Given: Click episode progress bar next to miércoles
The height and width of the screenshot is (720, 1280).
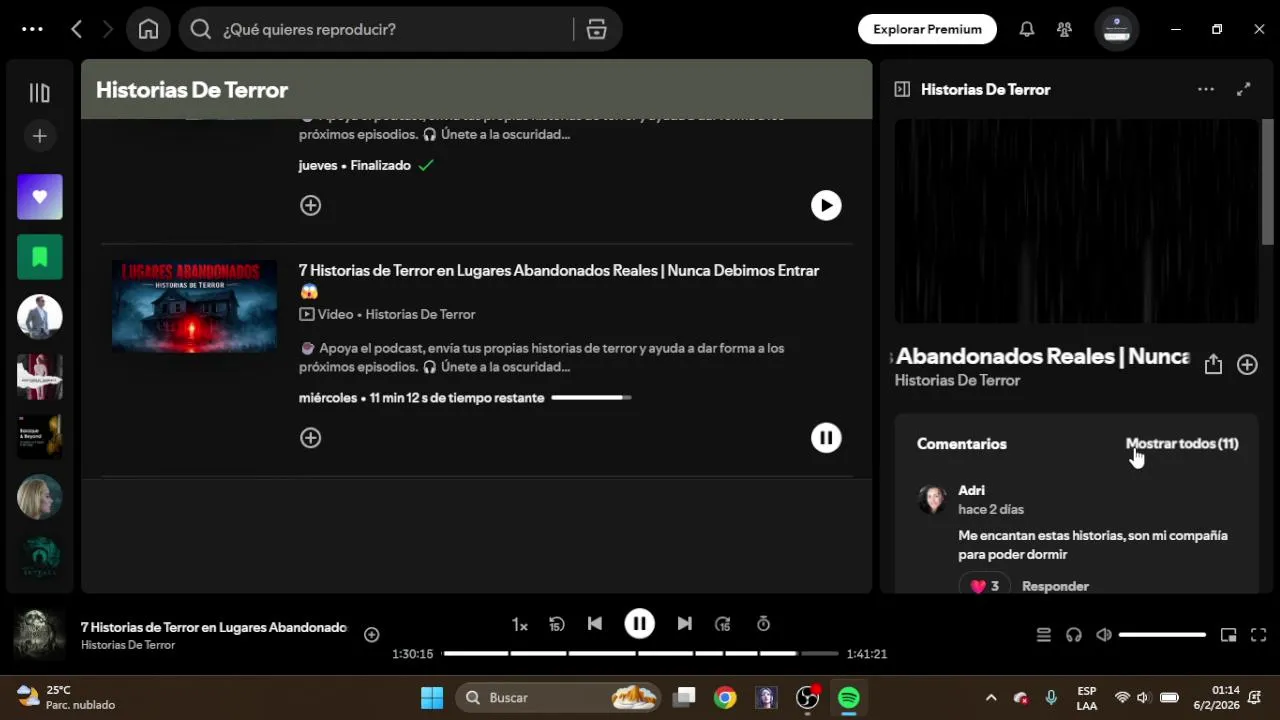Looking at the screenshot, I should pyautogui.click(x=591, y=397).
